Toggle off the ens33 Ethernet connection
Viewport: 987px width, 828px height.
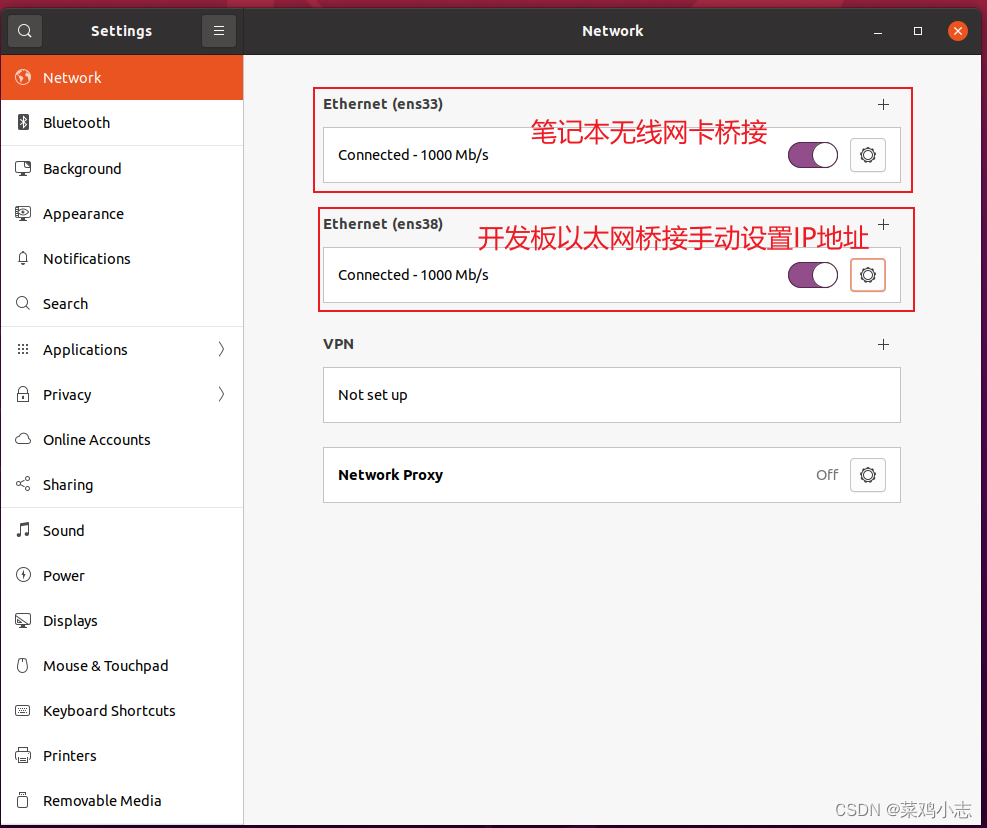(813, 155)
